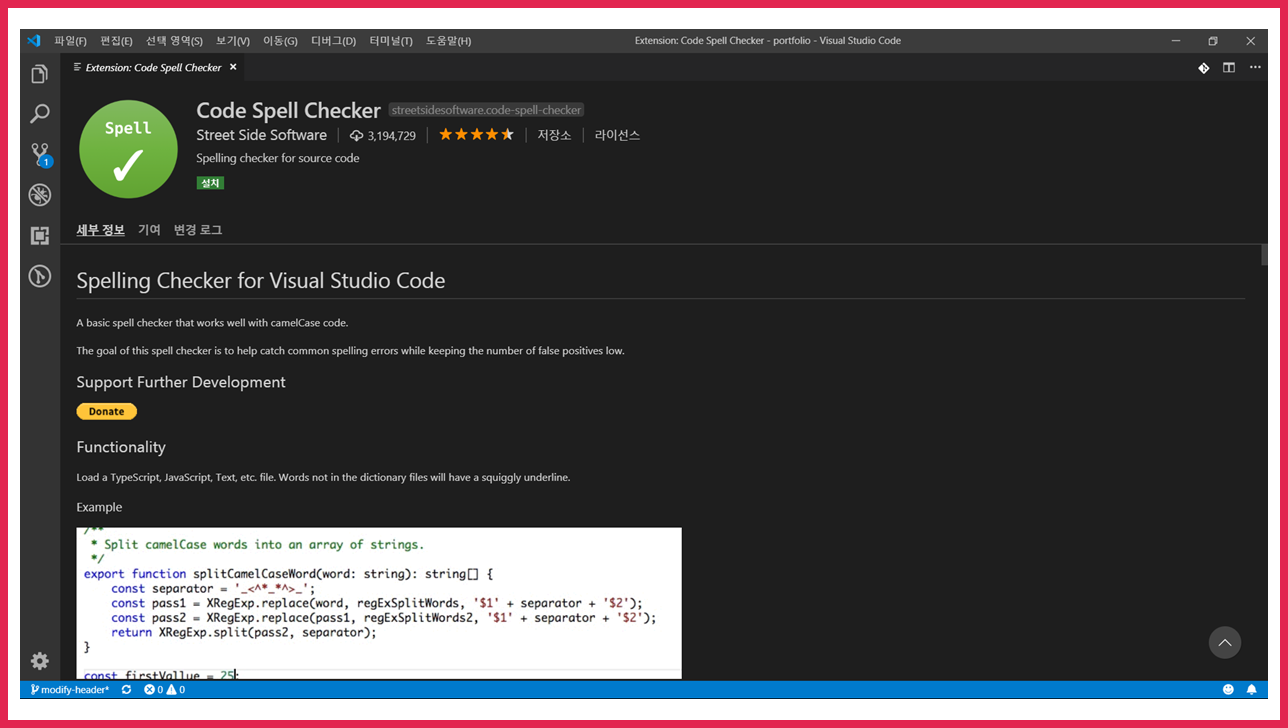Close the Extension: Code Spell Checker tab

coord(233,67)
